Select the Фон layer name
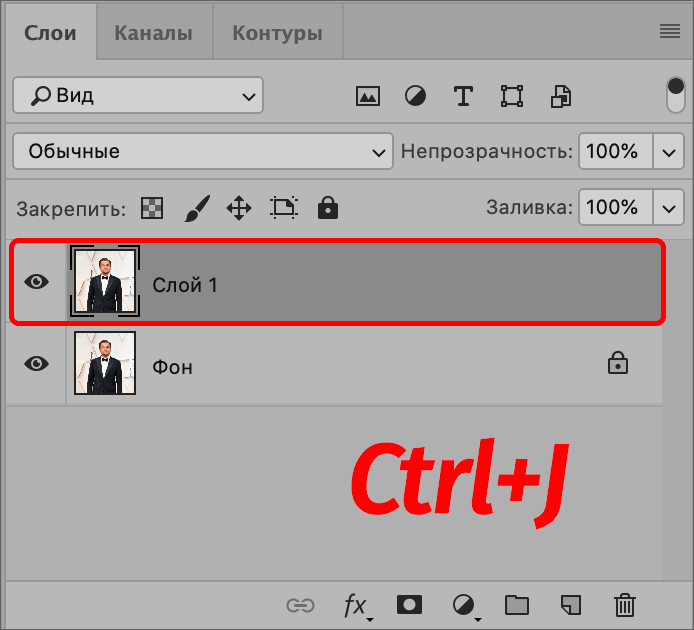 pos(172,367)
